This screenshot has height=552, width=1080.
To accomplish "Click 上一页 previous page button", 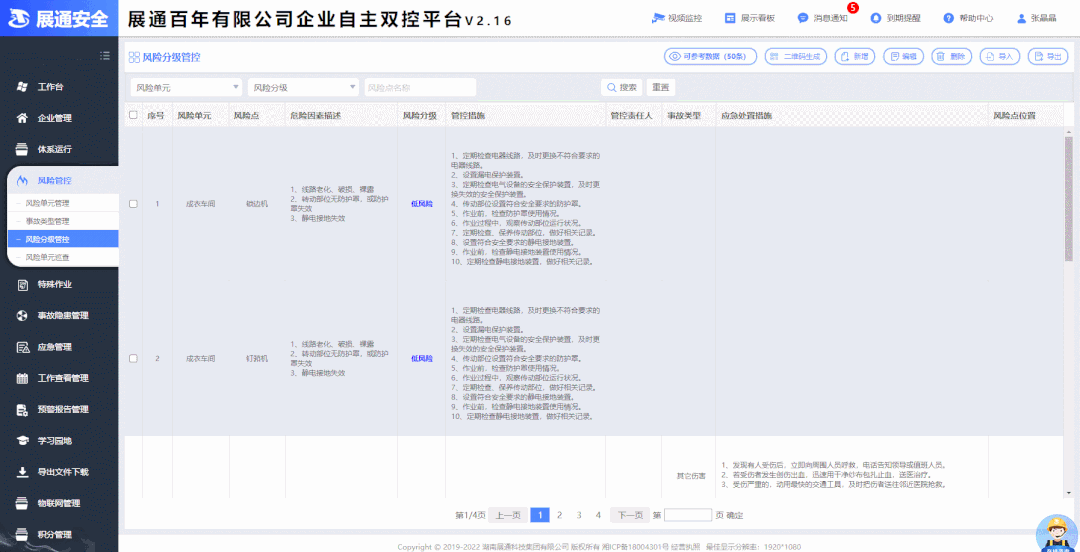I will click(508, 515).
